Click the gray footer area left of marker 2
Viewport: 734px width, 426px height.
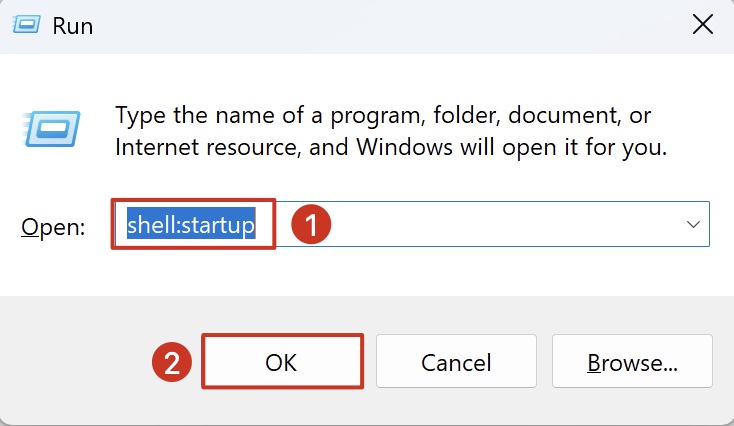point(75,361)
